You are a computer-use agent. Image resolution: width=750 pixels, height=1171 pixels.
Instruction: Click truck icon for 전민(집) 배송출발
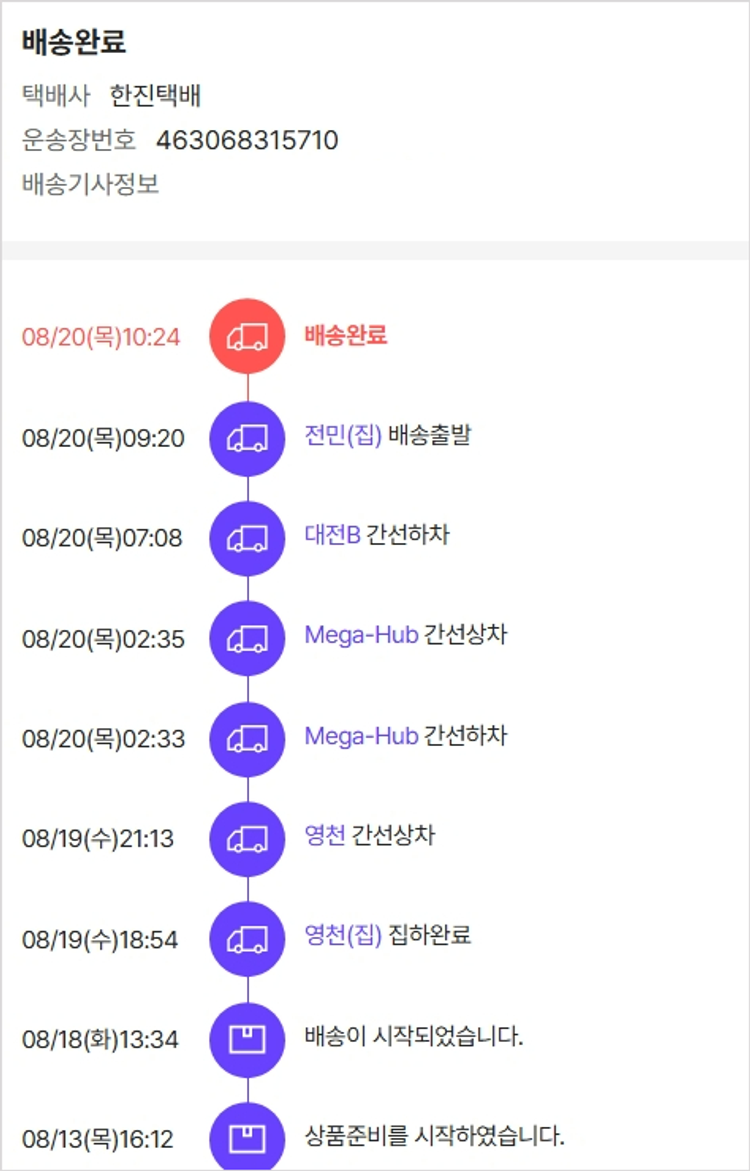click(x=247, y=438)
